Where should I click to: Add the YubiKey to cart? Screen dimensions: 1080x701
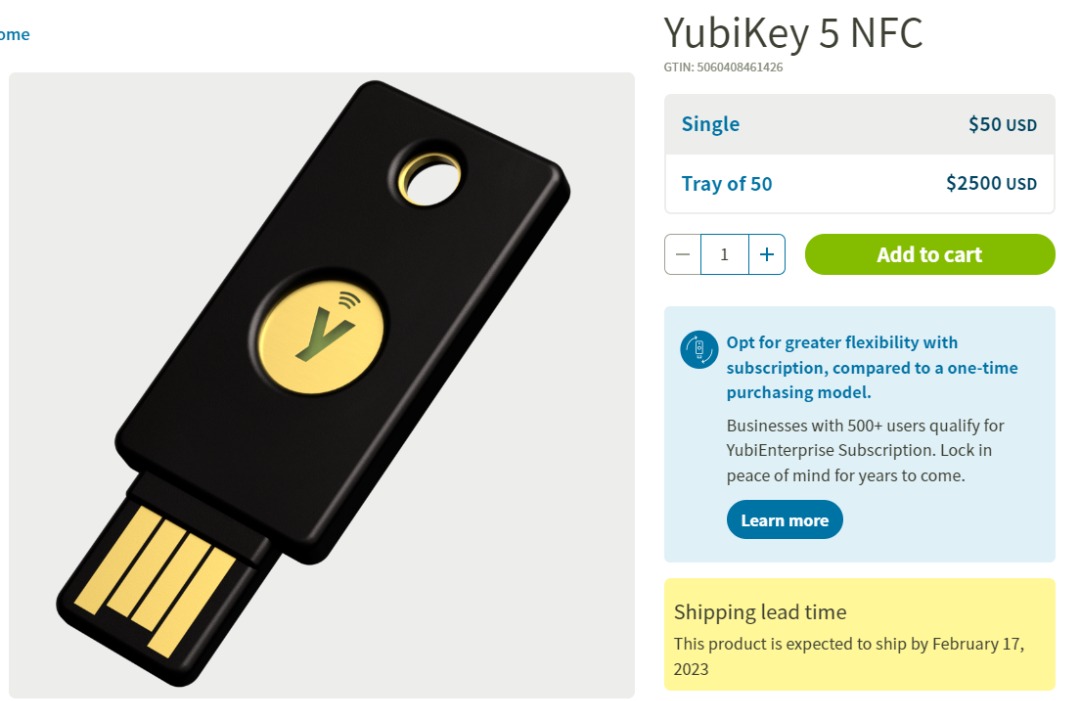(929, 255)
